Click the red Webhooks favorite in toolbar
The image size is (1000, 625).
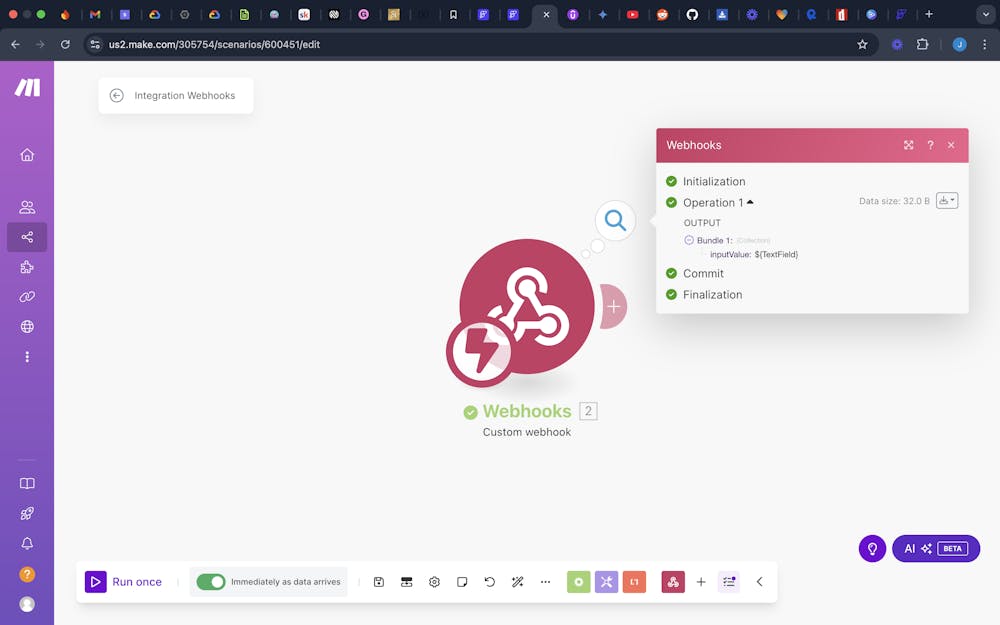coord(673,582)
